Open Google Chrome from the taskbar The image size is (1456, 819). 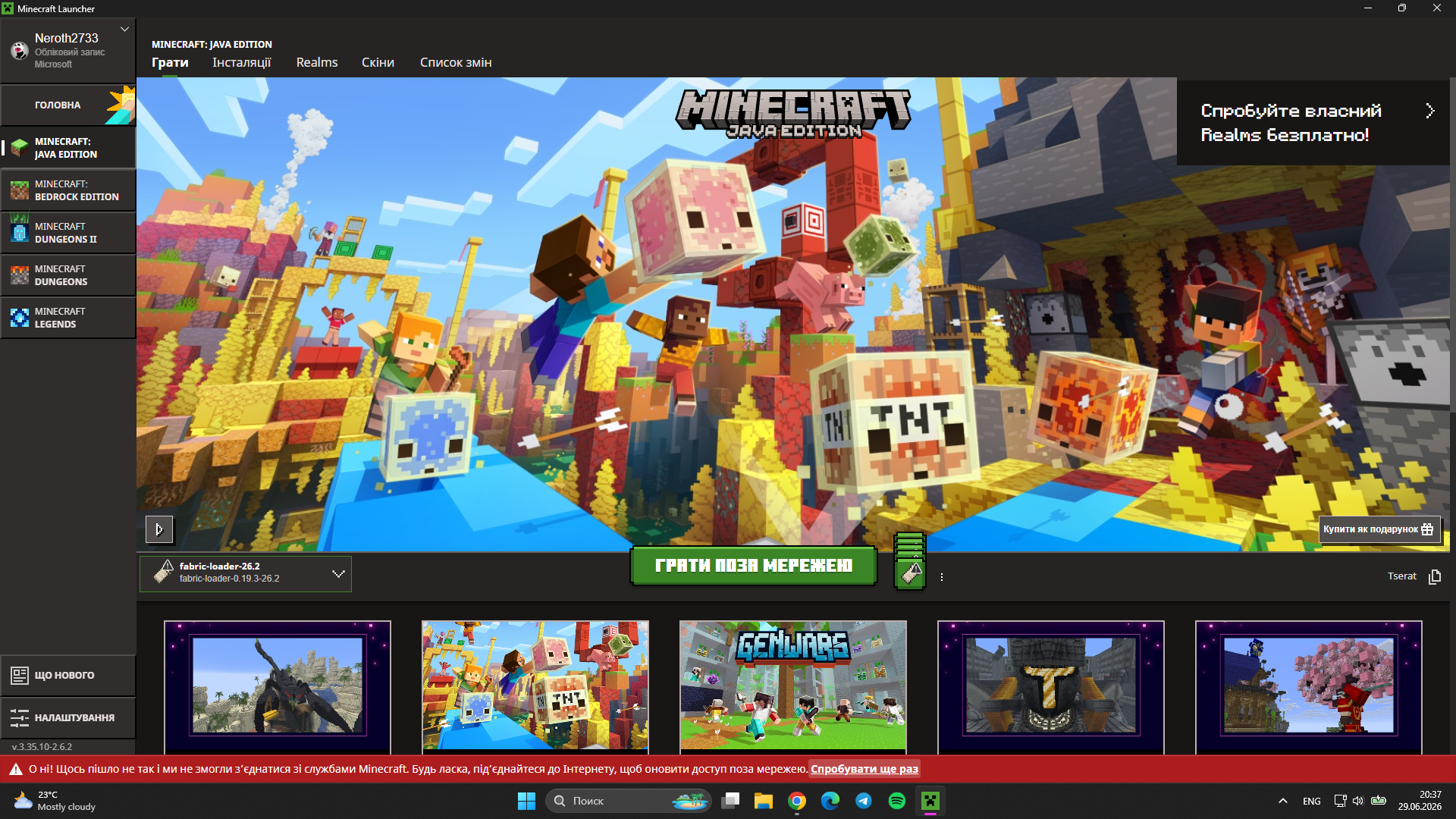coord(797,801)
